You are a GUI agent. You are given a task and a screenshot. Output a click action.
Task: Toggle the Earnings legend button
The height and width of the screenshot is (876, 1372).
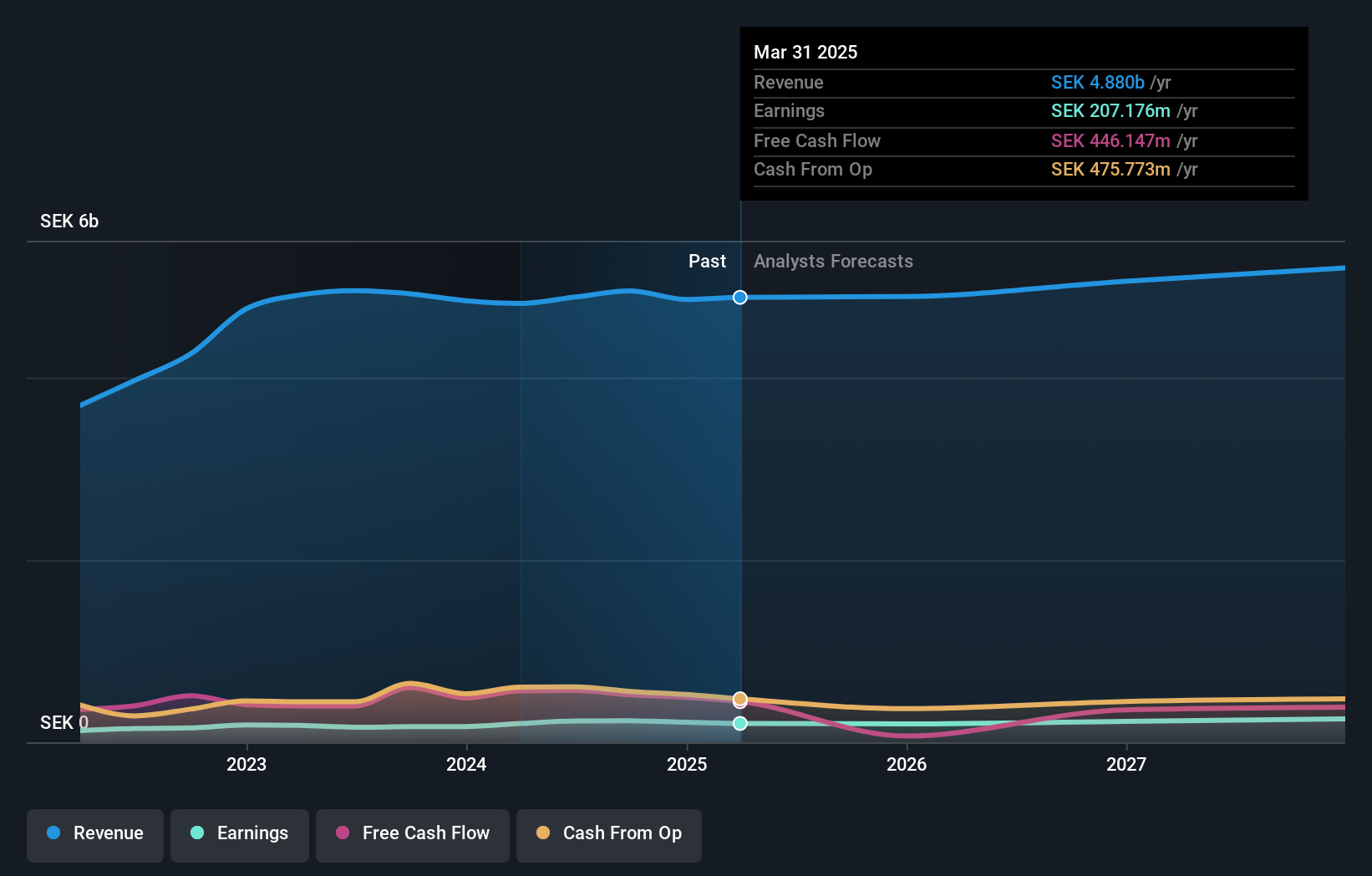(240, 835)
